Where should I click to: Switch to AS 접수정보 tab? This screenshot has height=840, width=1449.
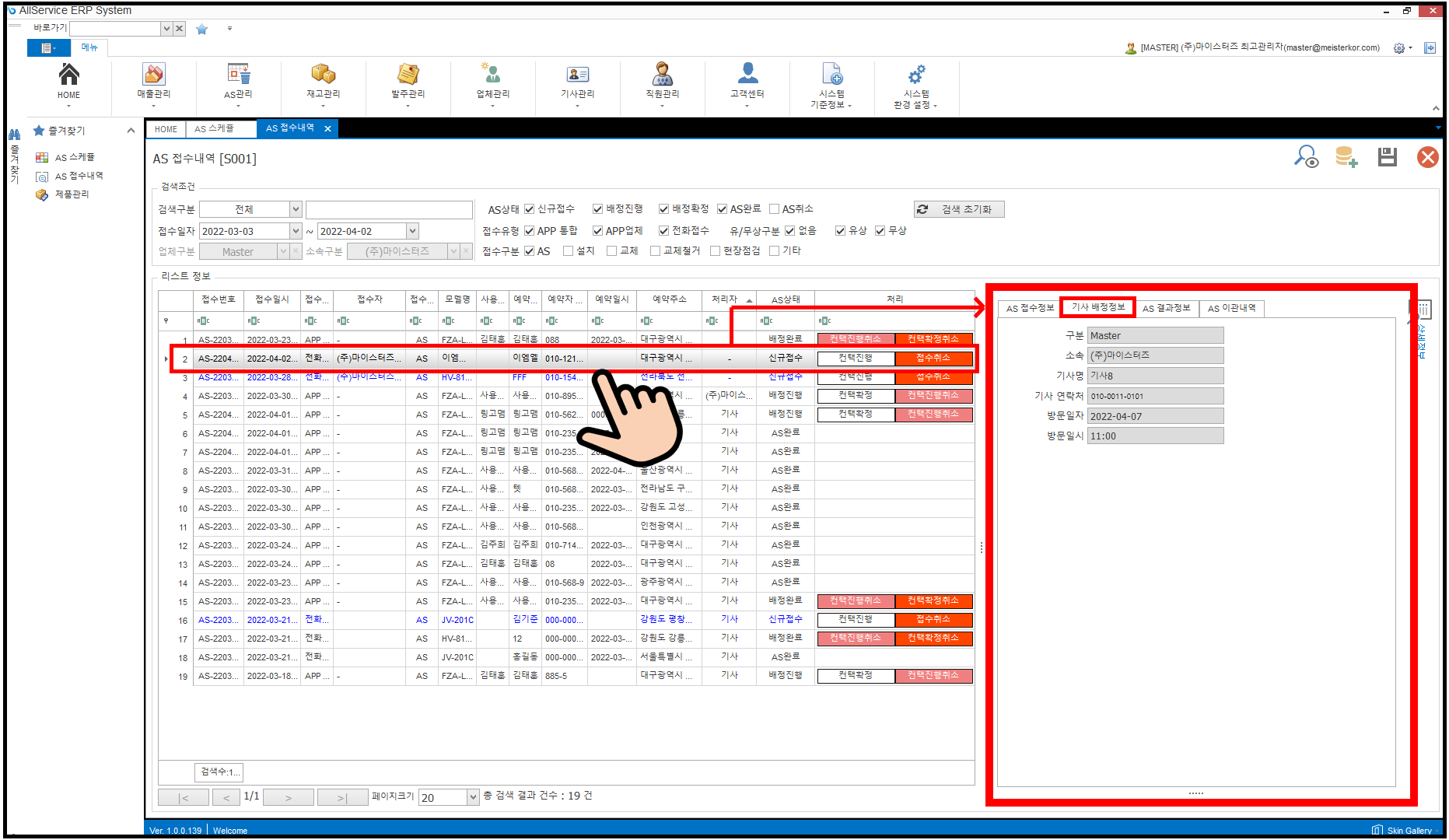point(1030,308)
